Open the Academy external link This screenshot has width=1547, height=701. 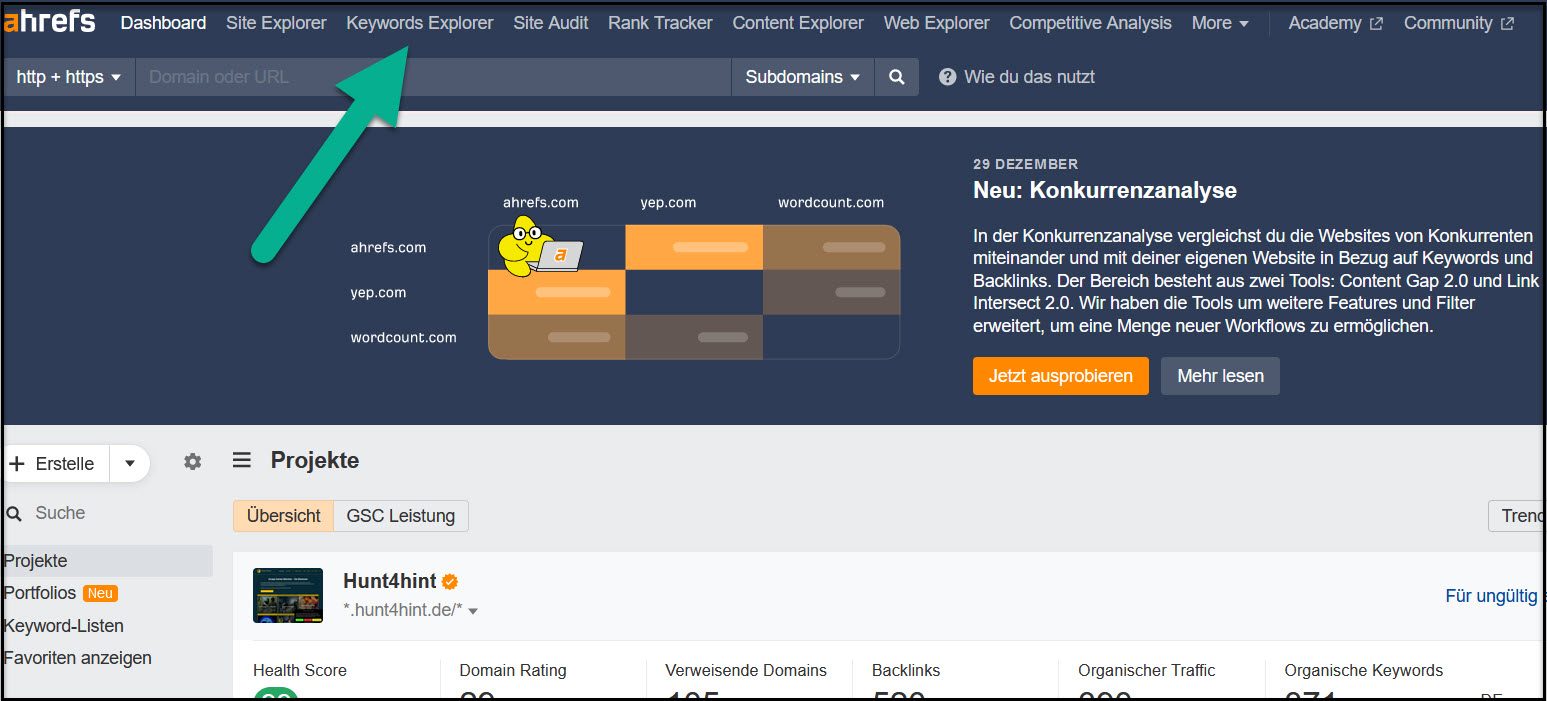1335,23
